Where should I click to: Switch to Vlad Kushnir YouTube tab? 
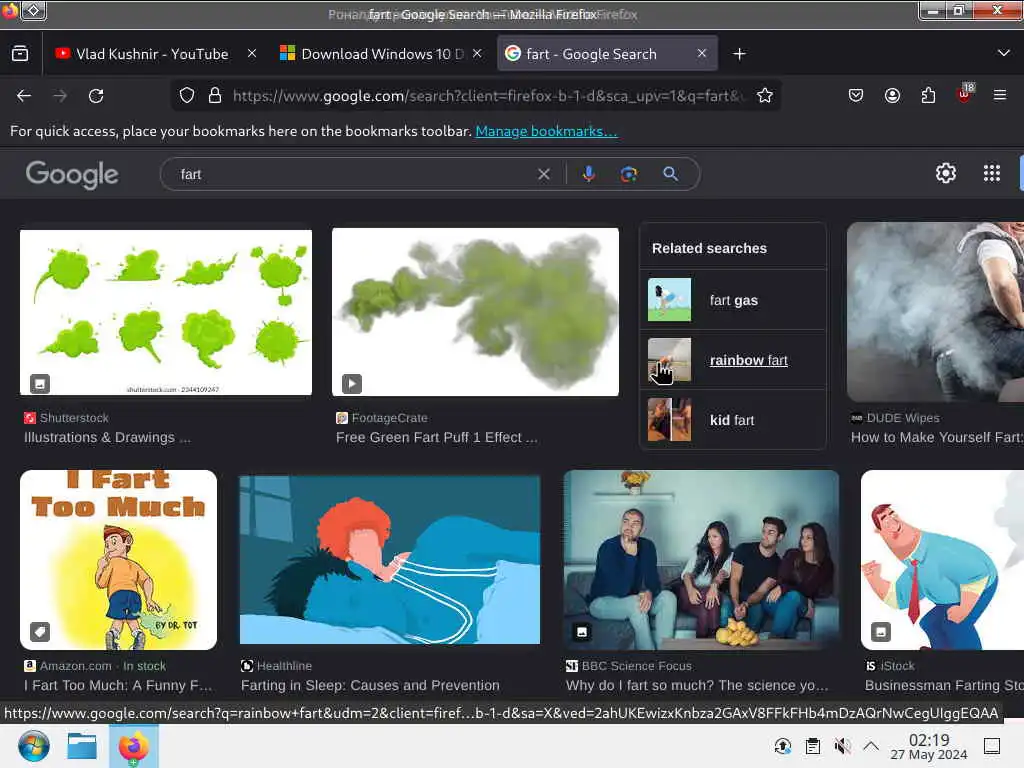point(152,54)
